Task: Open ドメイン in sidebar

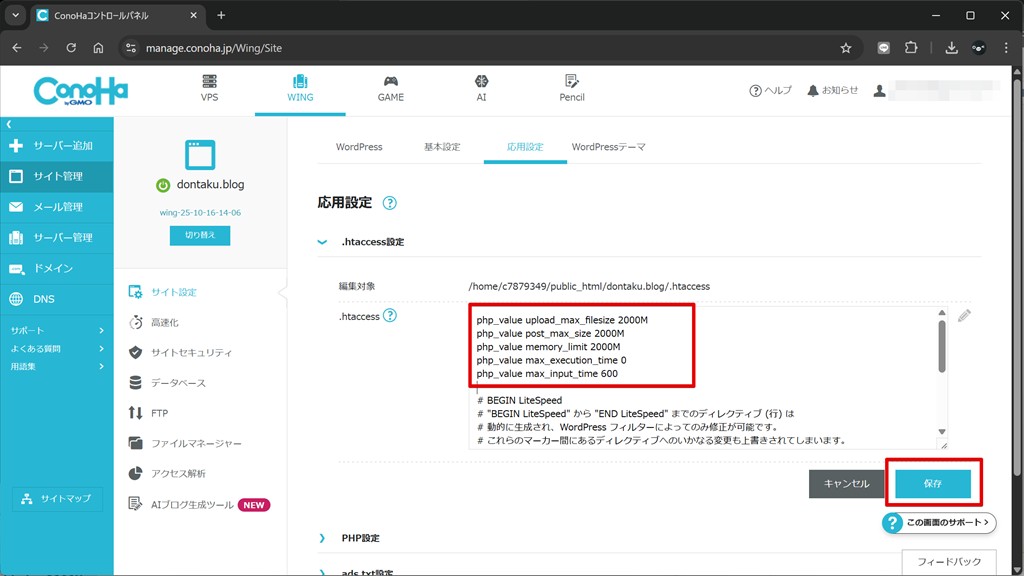Action: 56,268
